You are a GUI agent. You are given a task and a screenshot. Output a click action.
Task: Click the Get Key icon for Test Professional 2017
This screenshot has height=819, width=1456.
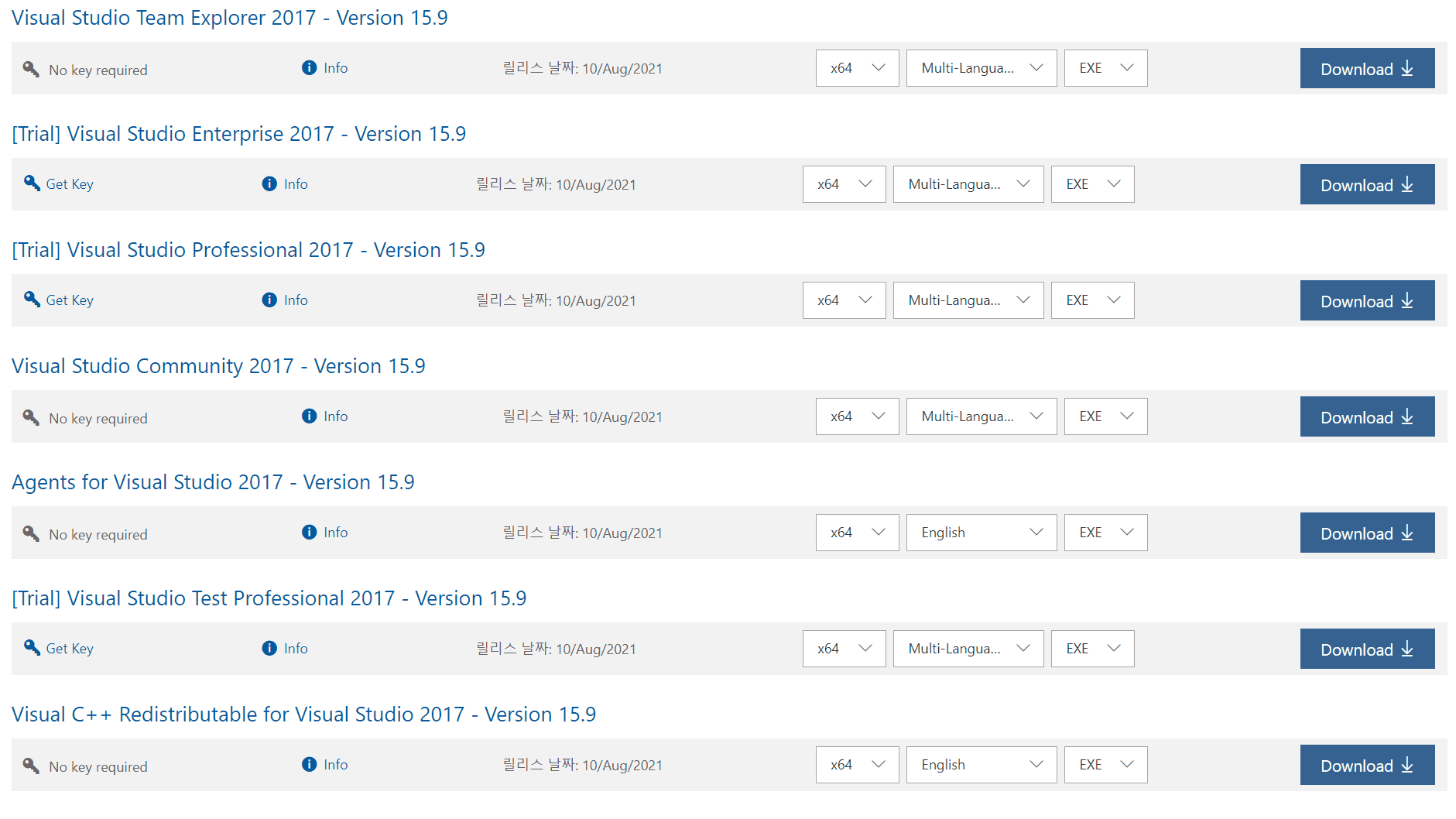(32, 648)
